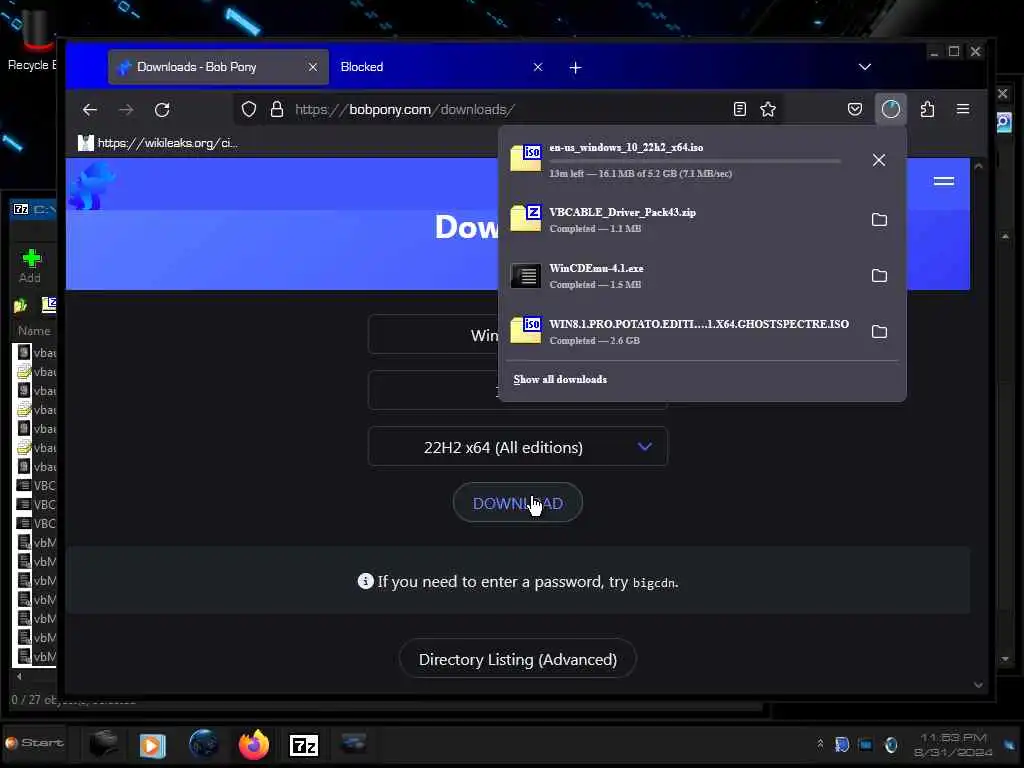The width and height of the screenshot is (1024, 768).
Task: Select the Downloads - Bob Pony tab
Action: click(218, 67)
